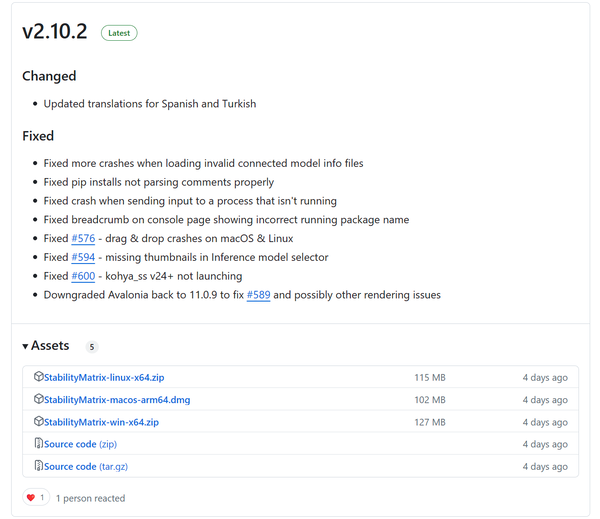
Task: Open issue #589 link
Action: click(x=258, y=295)
